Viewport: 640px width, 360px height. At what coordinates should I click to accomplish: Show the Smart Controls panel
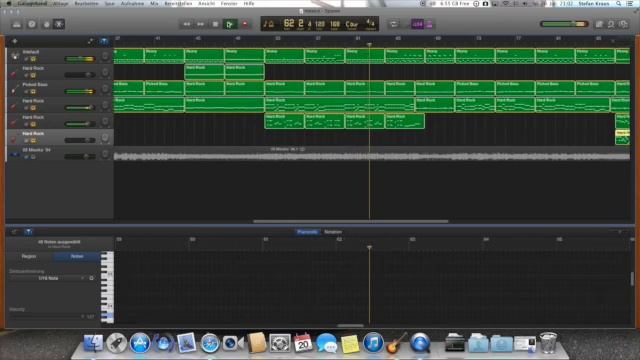[46, 24]
